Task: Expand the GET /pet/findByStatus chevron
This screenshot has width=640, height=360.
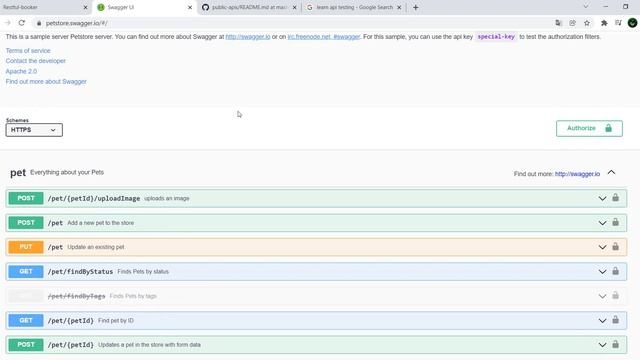Action: pyautogui.click(x=602, y=272)
